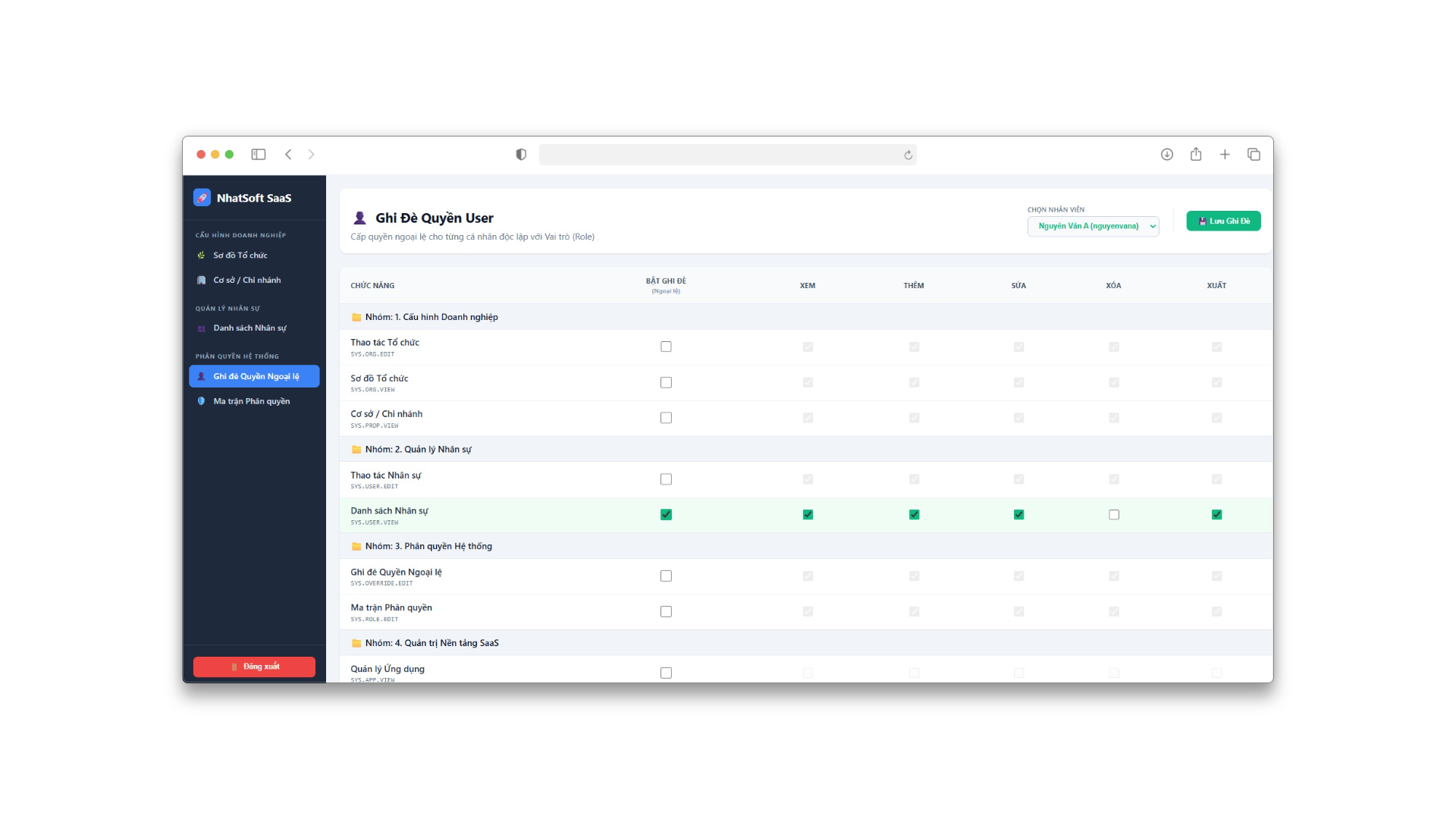Viewport: 1456px width, 819px height.
Task: Open a new tab with plus icon
Action: click(x=1225, y=155)
